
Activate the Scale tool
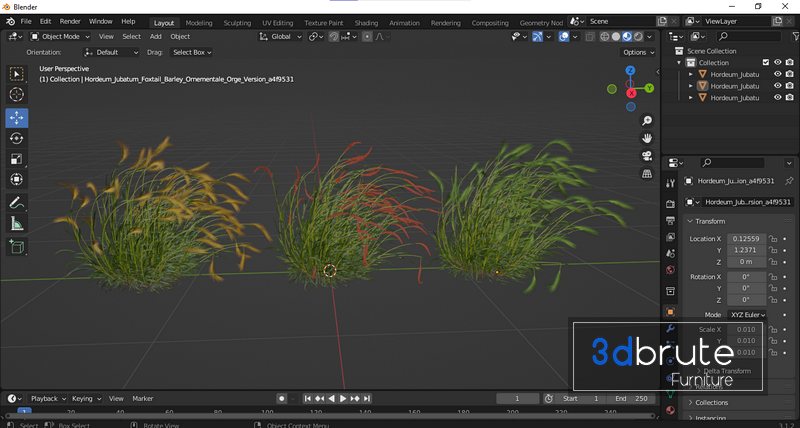pyautogui.click(x=17, y=159)
